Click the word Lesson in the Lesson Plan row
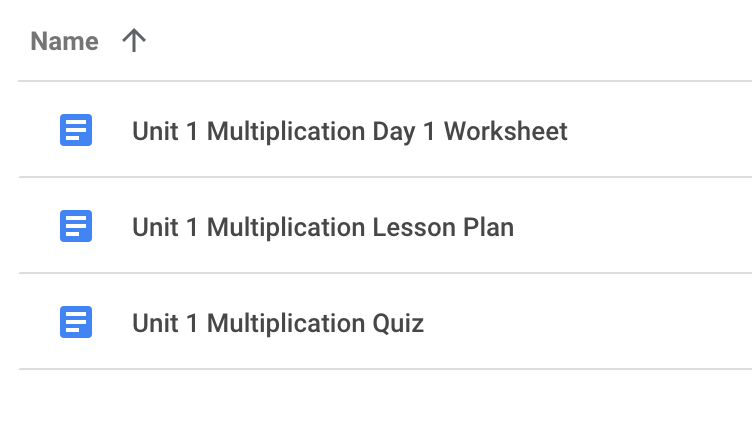Viewport: 752px width, 428px height. pos(412,227)
